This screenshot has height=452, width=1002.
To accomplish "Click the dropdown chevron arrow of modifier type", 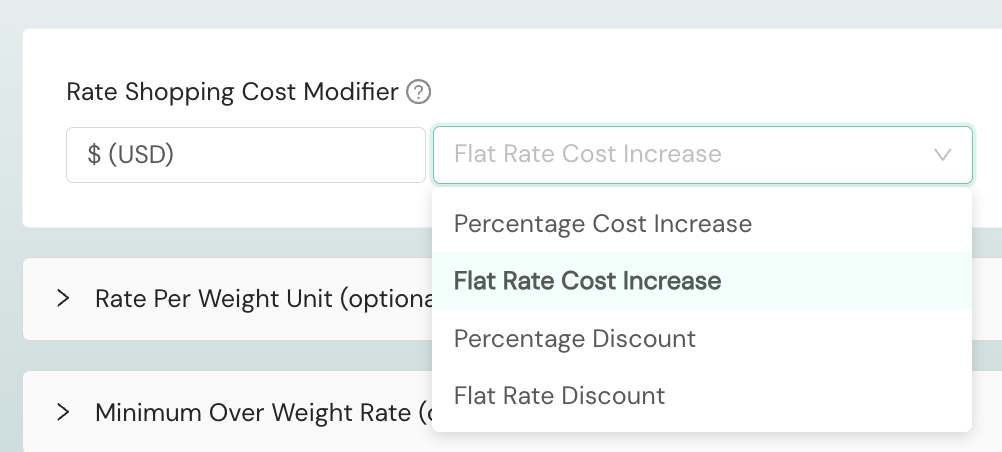I will 942,155.
